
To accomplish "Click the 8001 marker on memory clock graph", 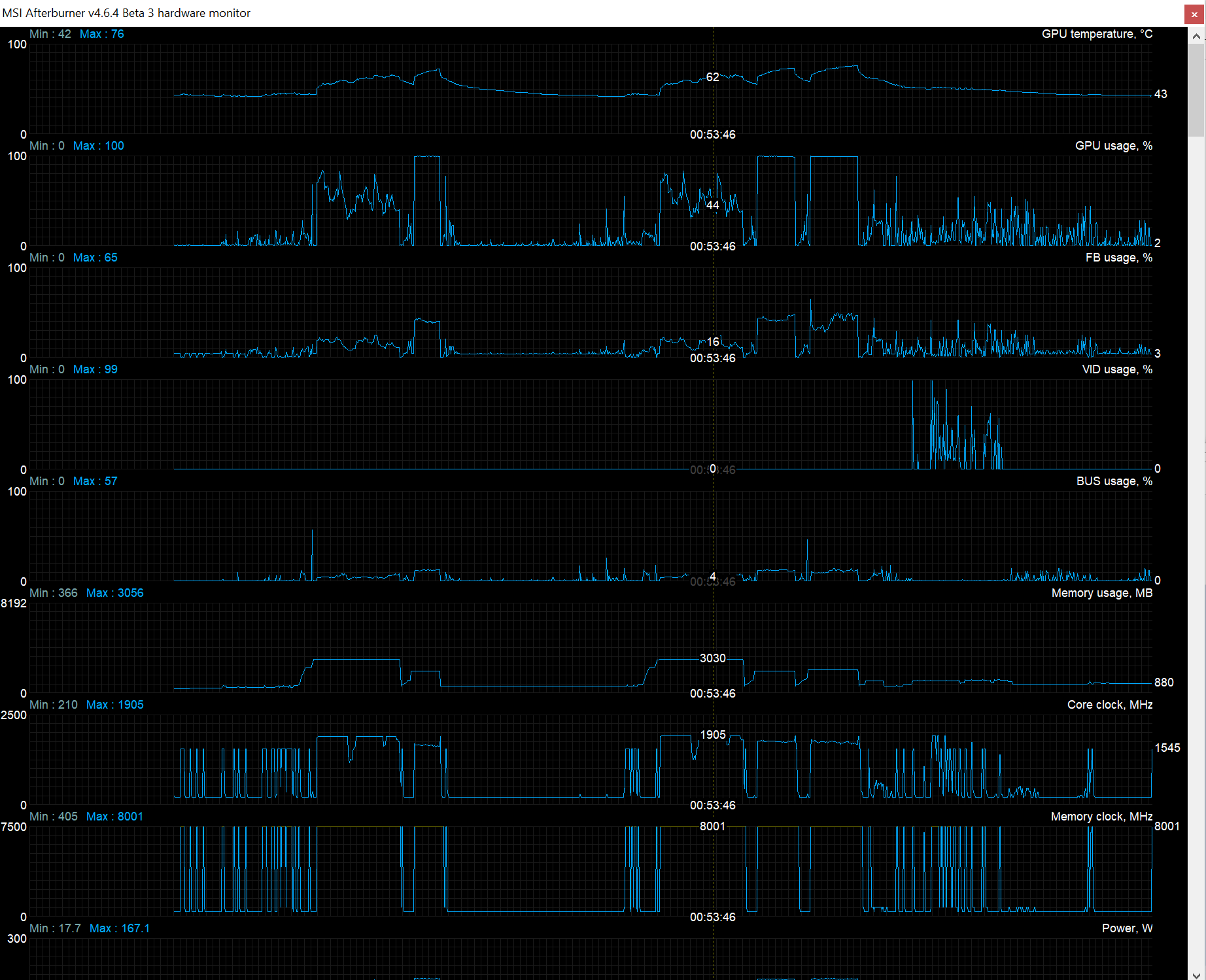I will 713,826.
